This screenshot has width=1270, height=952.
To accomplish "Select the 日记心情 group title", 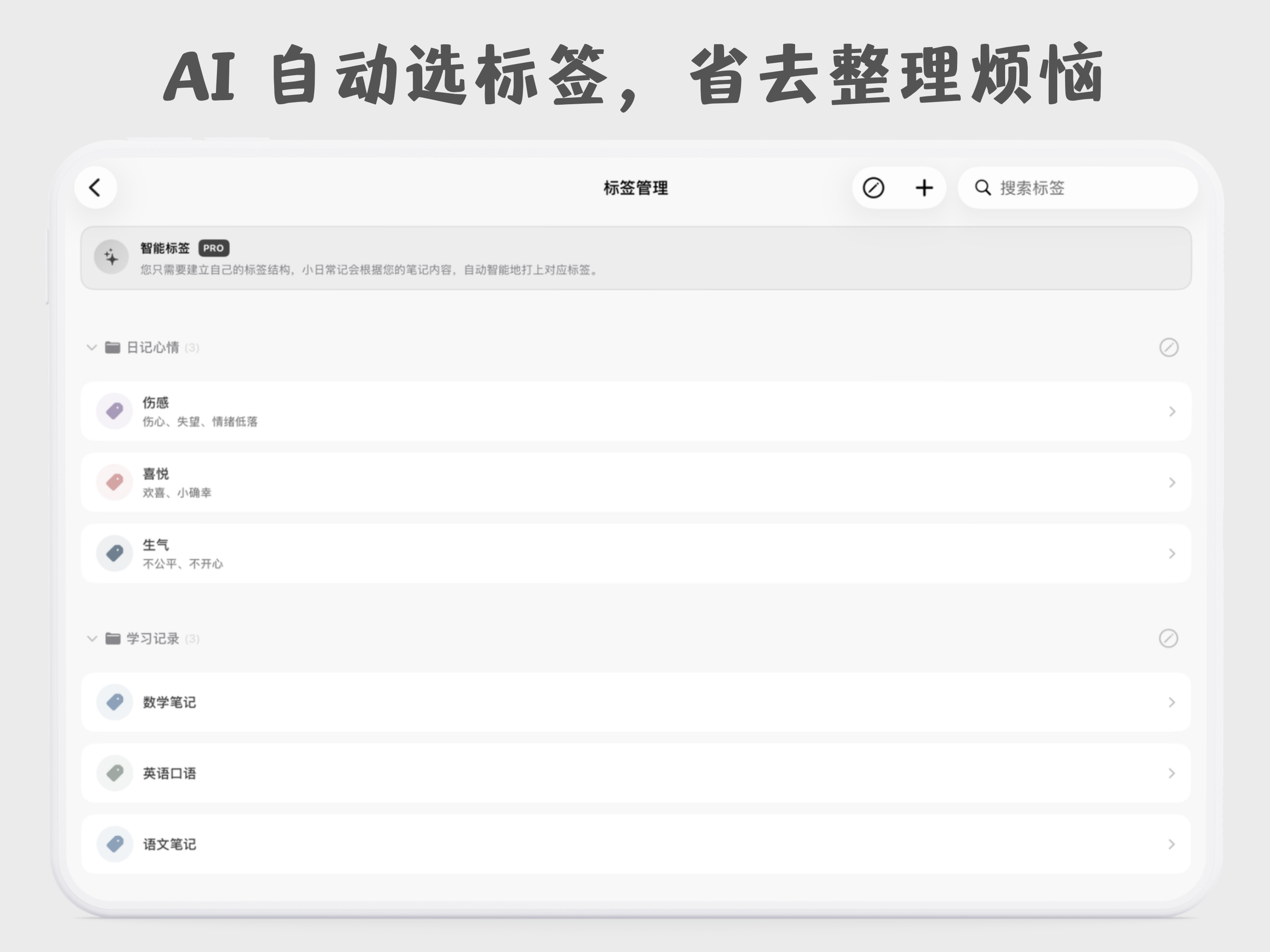I will pyautogui.click(x=153, y=347).
